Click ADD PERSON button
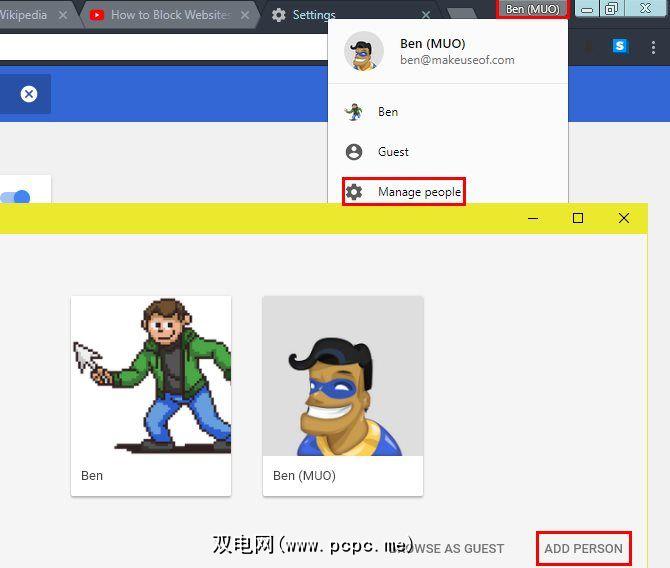Viewport: 670px width, 568px height. coord(583,548)
